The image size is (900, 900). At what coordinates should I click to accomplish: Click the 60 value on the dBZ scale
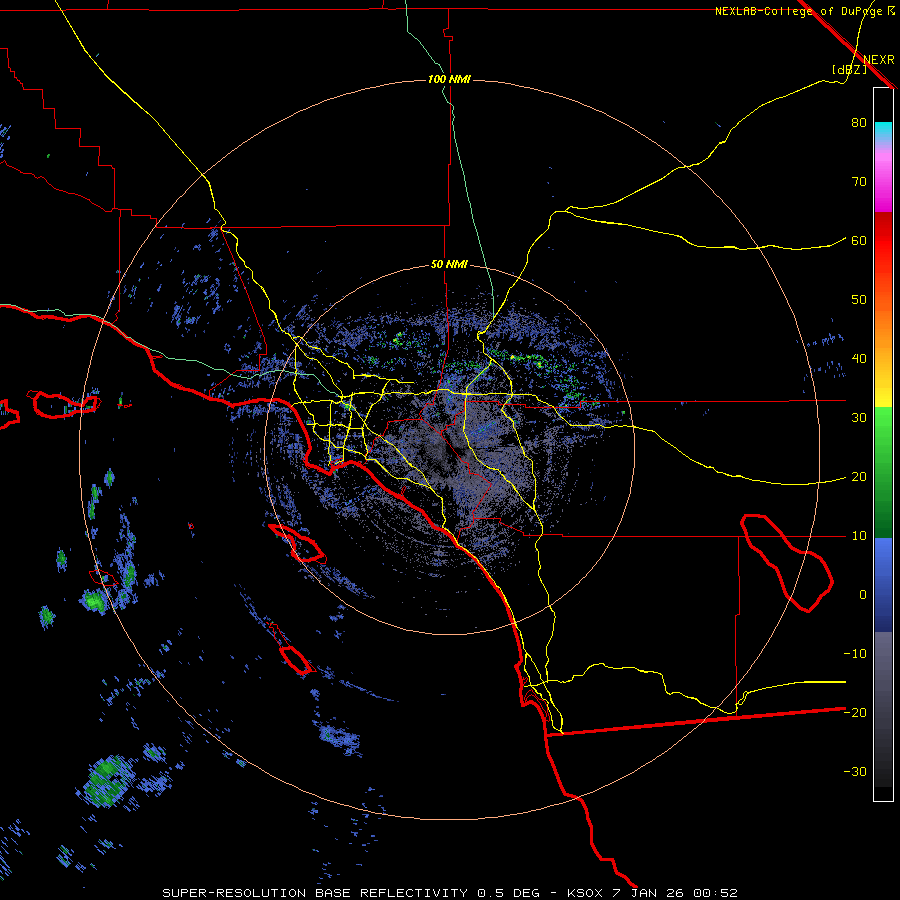(x=859, y=241)
